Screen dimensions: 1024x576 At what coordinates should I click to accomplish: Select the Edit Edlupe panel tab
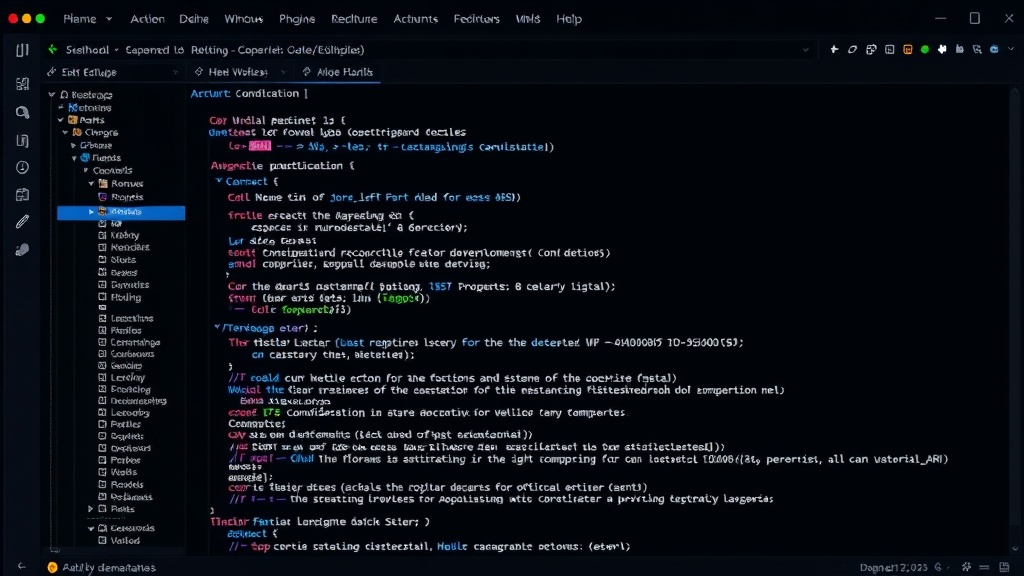89,72
